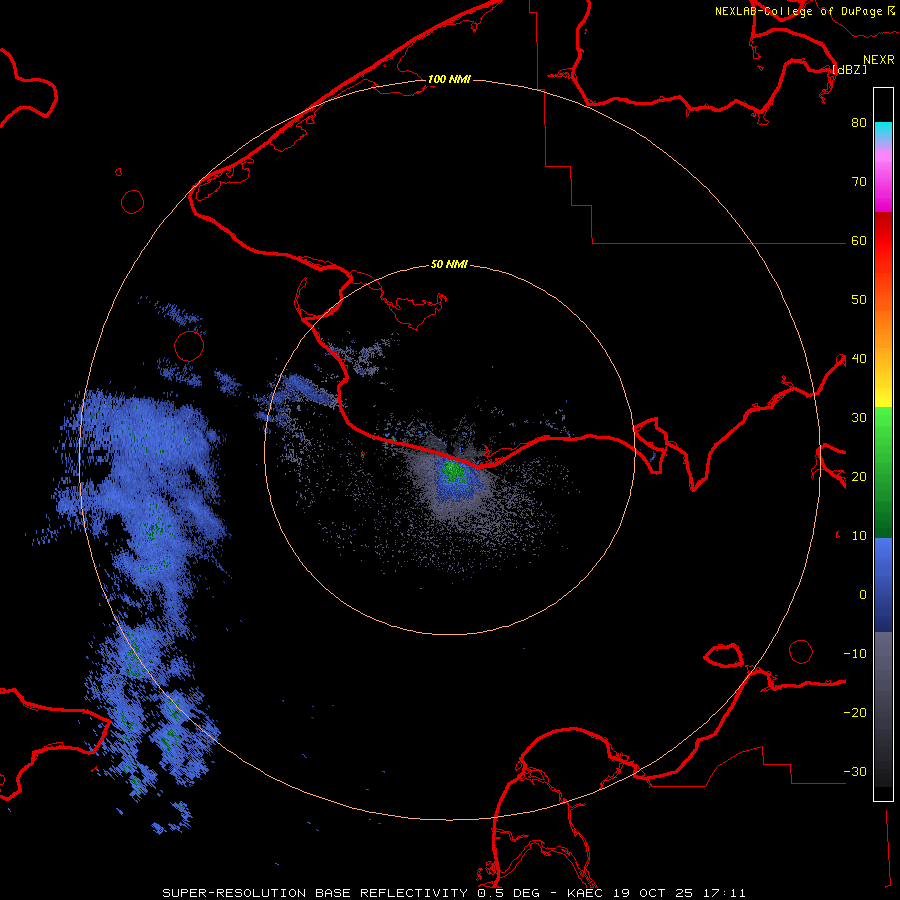Click the 10 value on the dBZ scale
Image resolution: width=900 pixels, height=900 pixels.
tap(859, 536)
